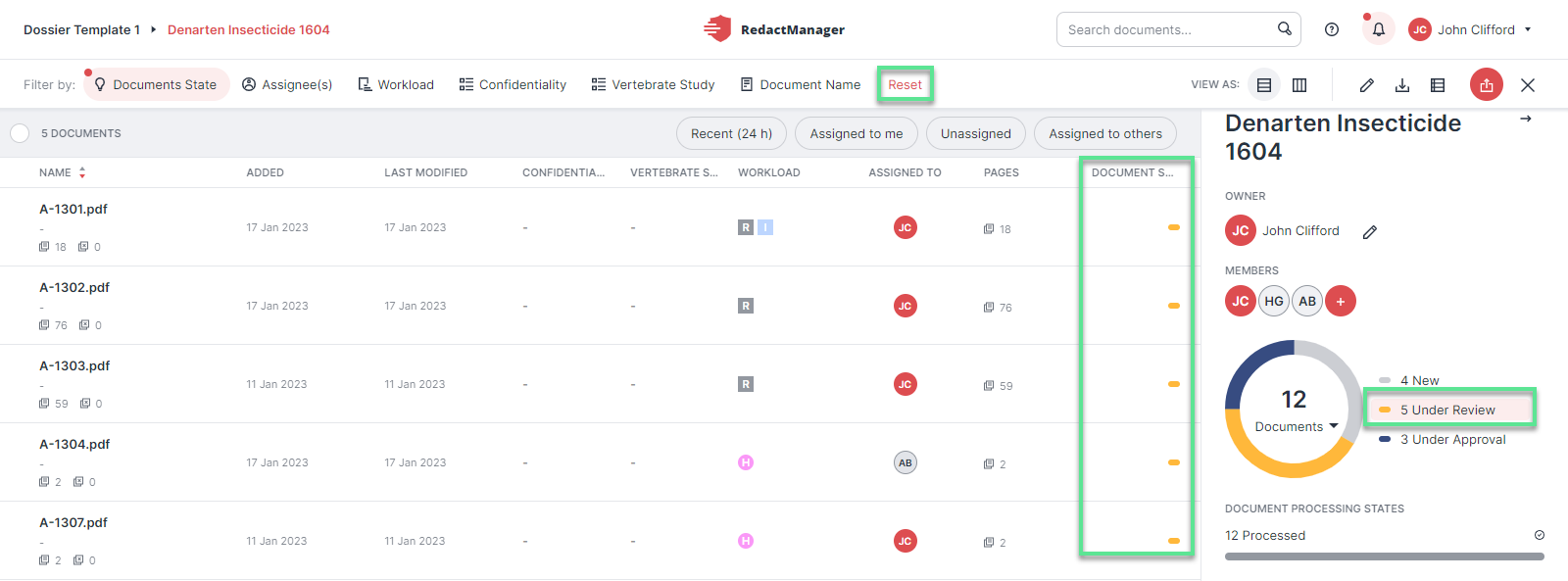
Task: Open document A-1303.pdf
Action: tap(74, 365)
